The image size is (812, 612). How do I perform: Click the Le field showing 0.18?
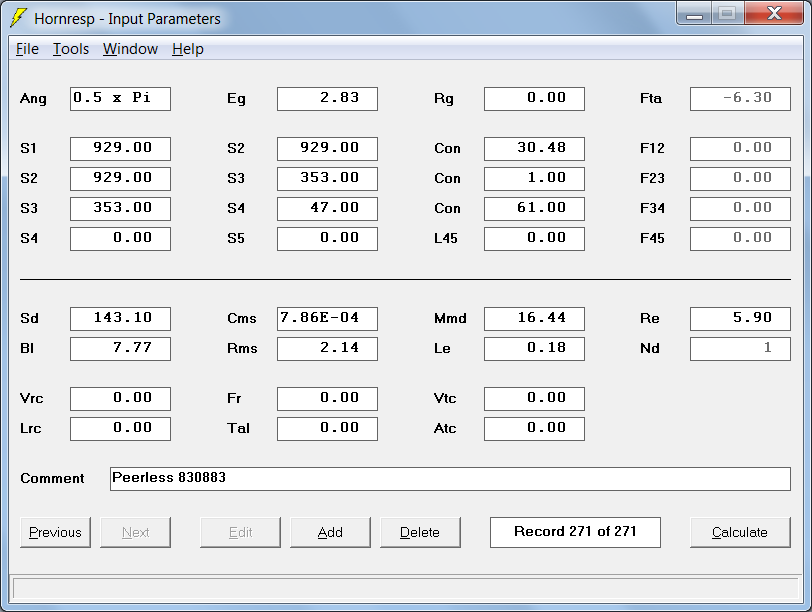pyautogui.click(x=534, y=349)
